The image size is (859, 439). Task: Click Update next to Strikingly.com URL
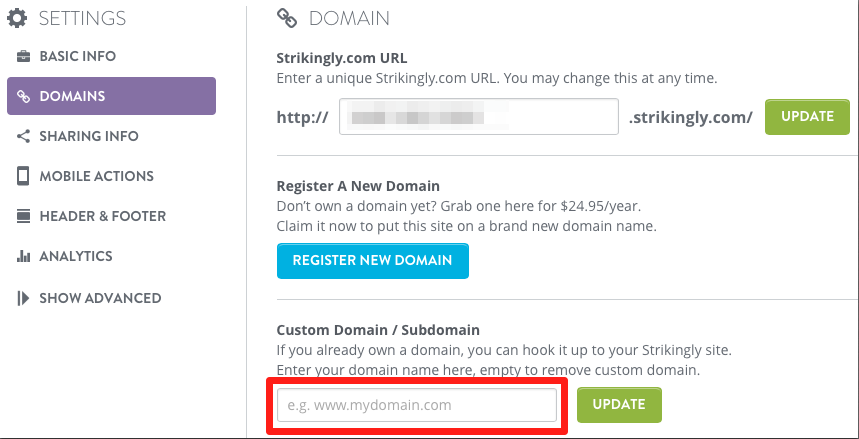[808, 117]
